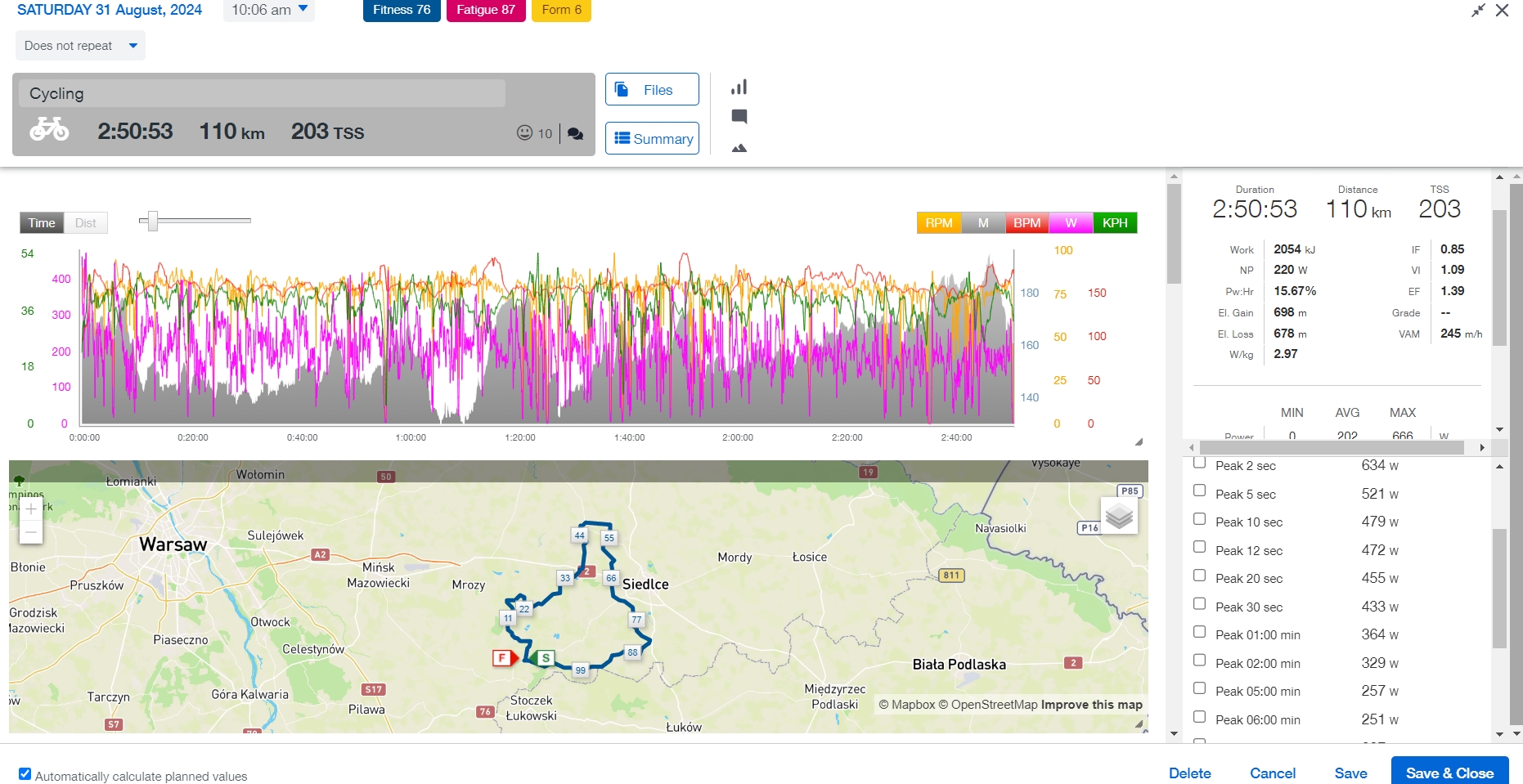Open the Does not repeat dropdown
Viewport: 1523px width, 784px height.
pos(80,46)
